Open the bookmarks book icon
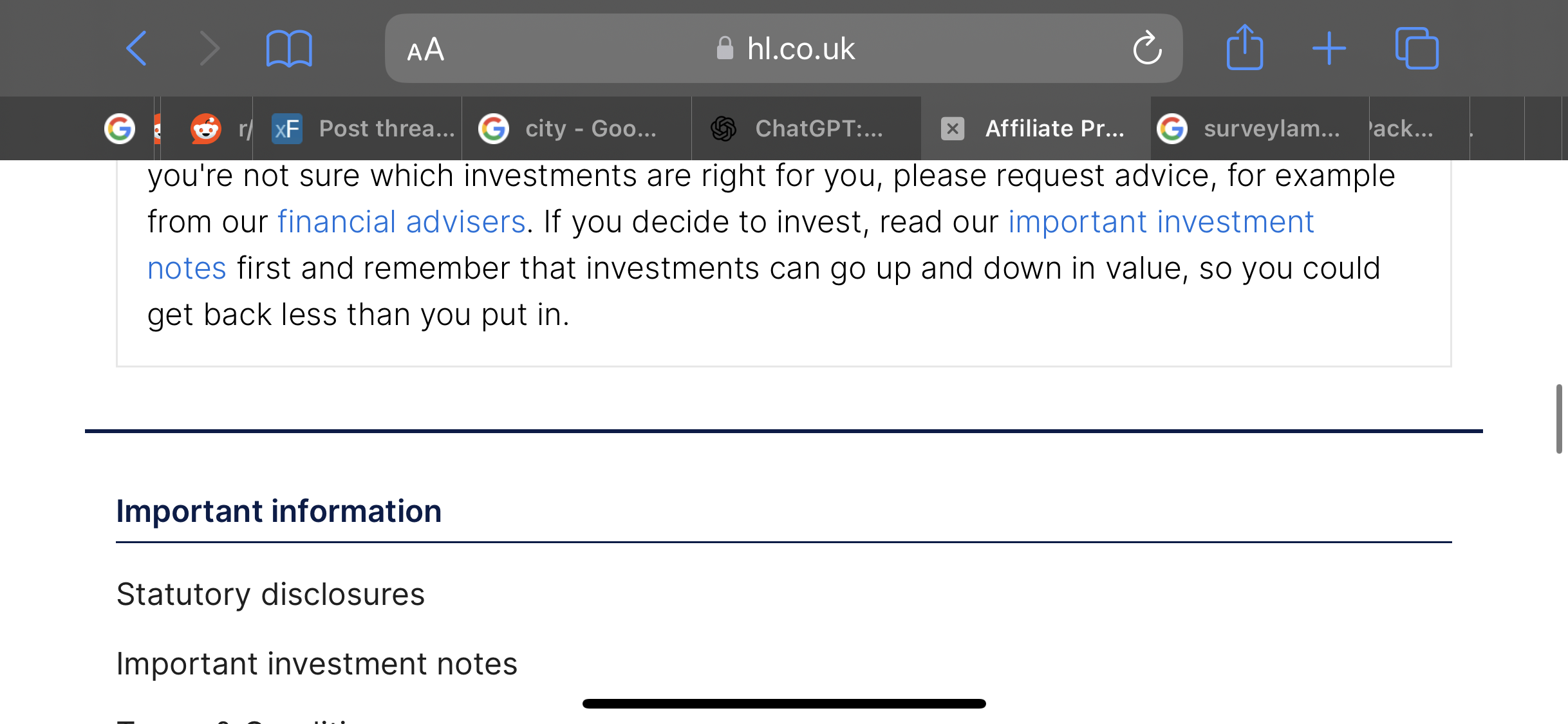The image size is (1568, 724). [289, 48]
